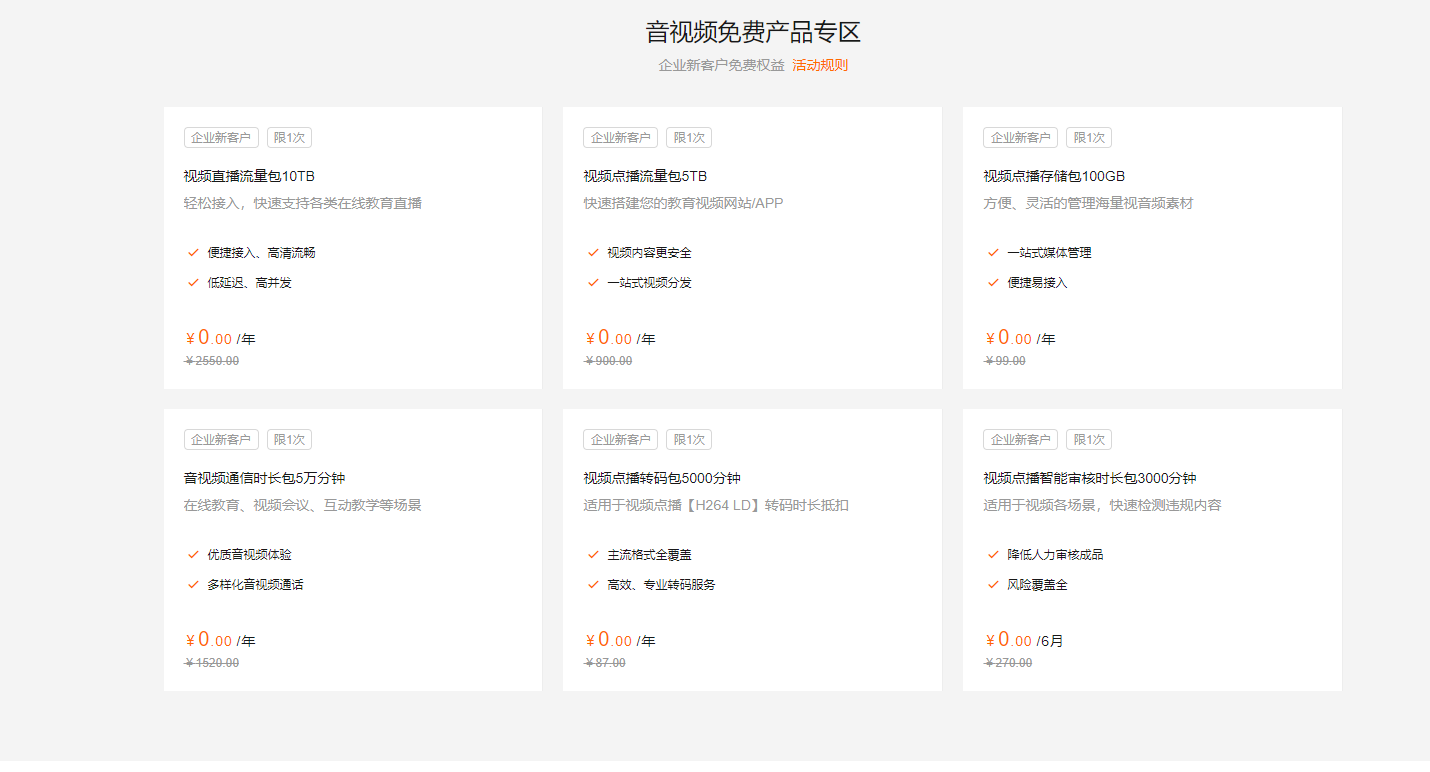Click the 限1次 tag on 视频点播流量包5TB card
1430x772 pixels.
689,138
